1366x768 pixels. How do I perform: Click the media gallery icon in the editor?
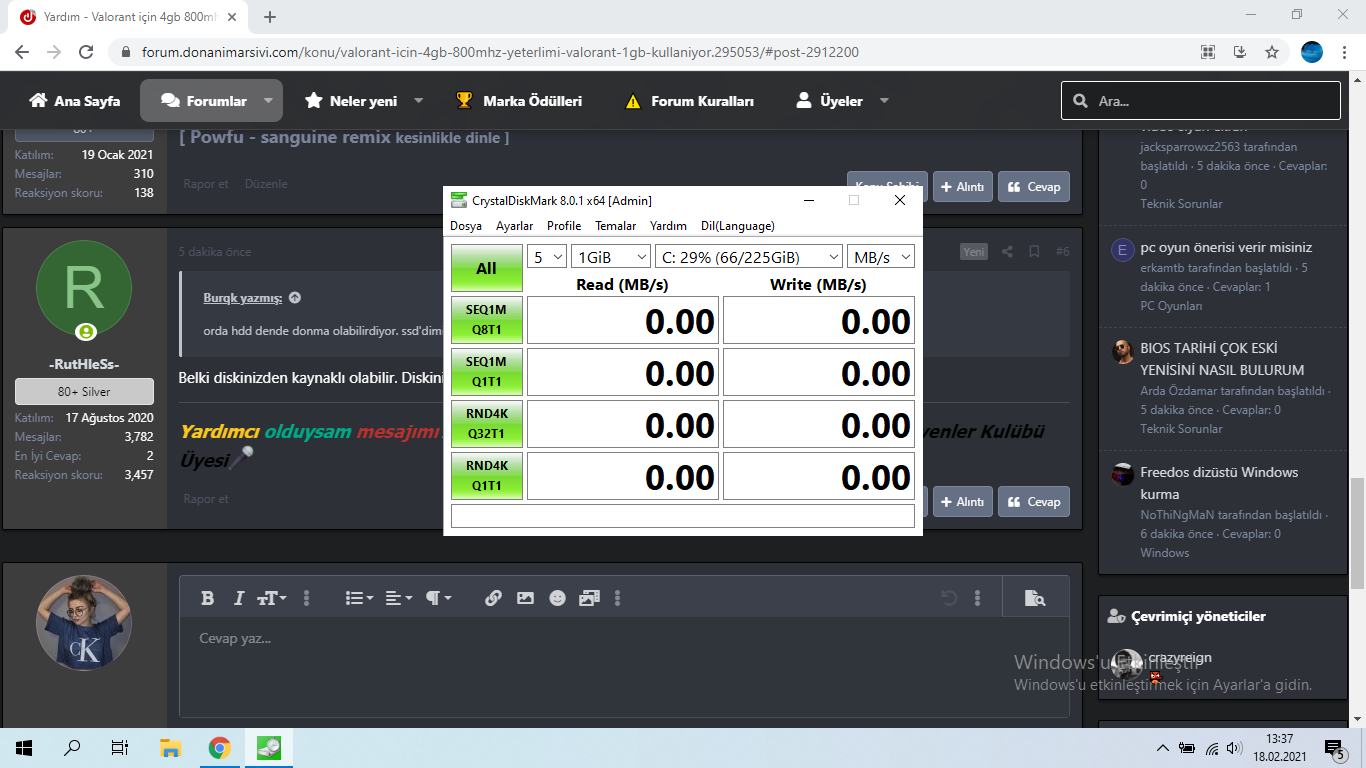[589, 598]
